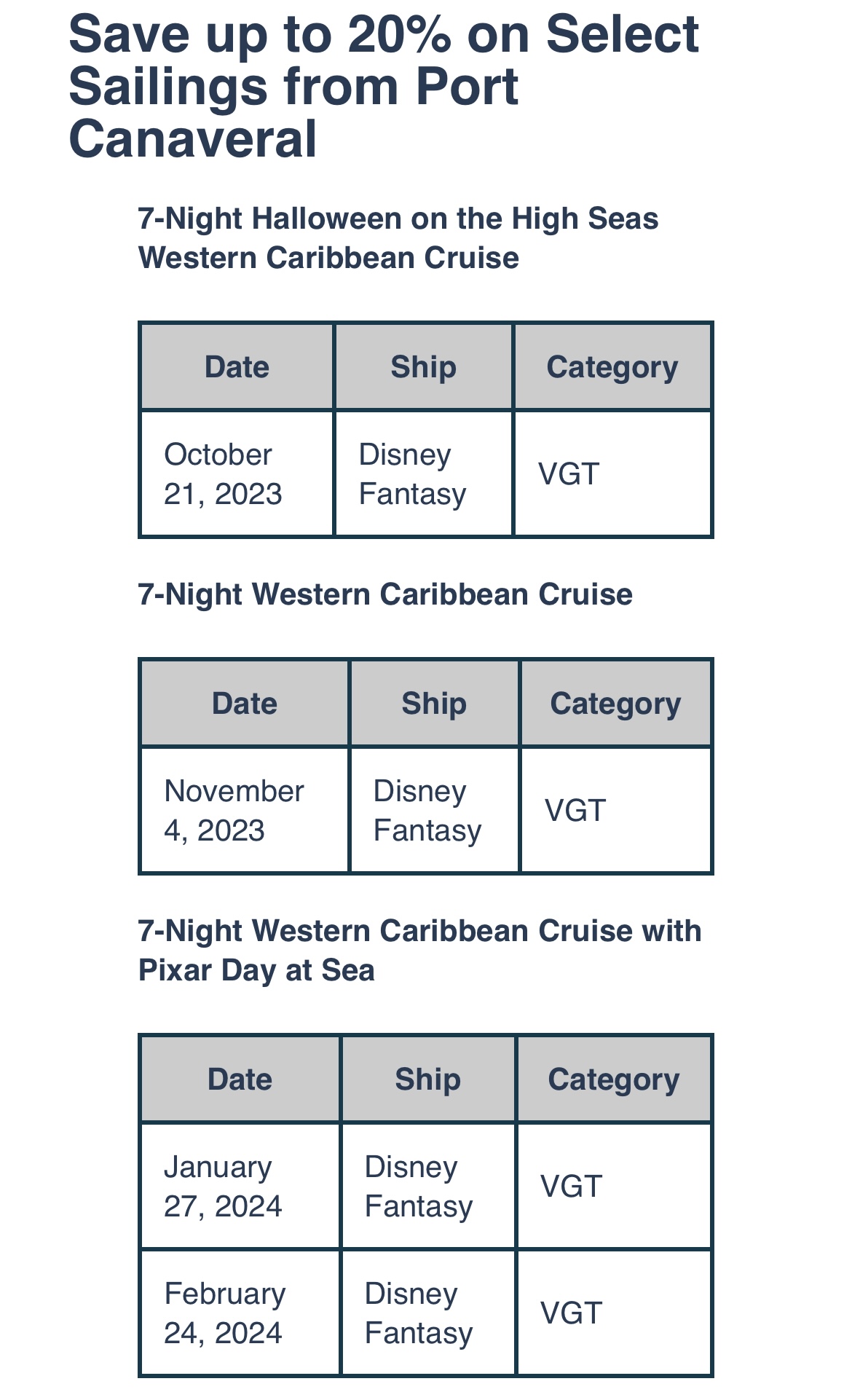The height and width of the screenshot is (1400, 852).
Task: Select the November 4, 2023 date cell
Action: pyautogui.click(x=234, y=811)
